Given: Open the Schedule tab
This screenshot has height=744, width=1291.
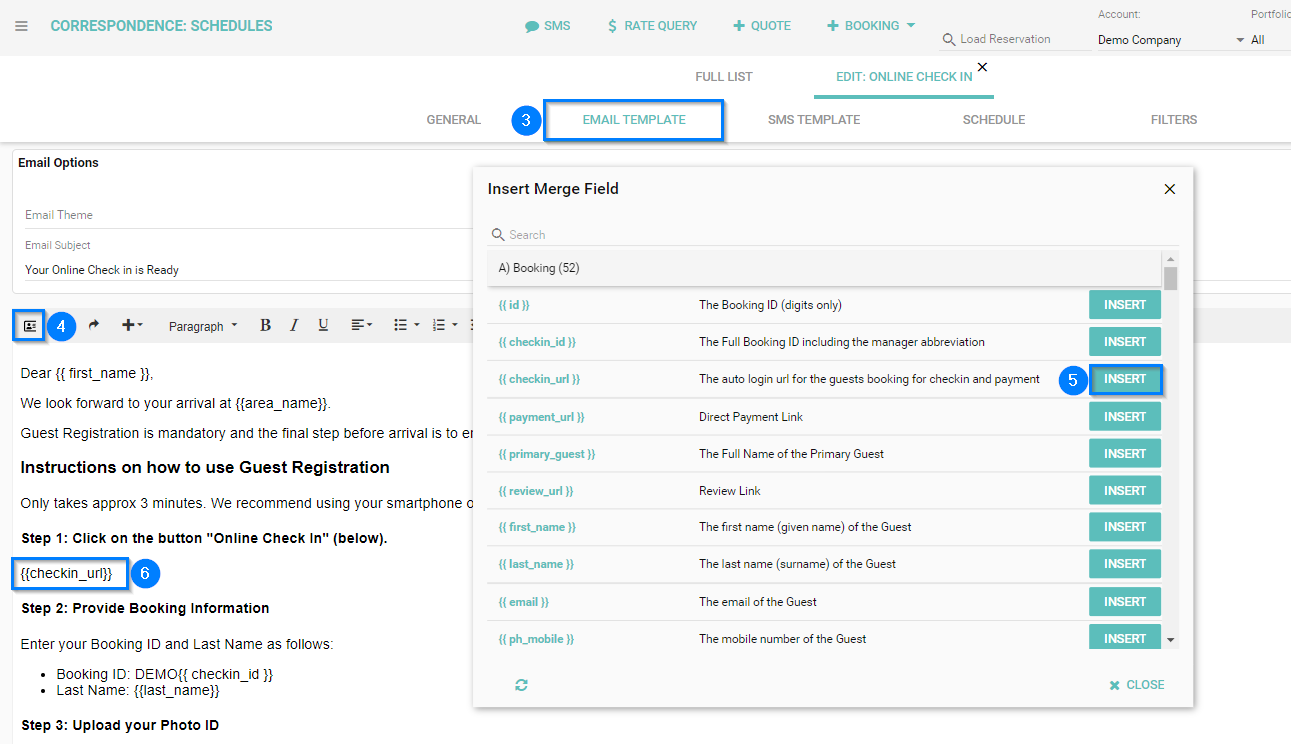Looking at the screenshot, I should [993, 120].
